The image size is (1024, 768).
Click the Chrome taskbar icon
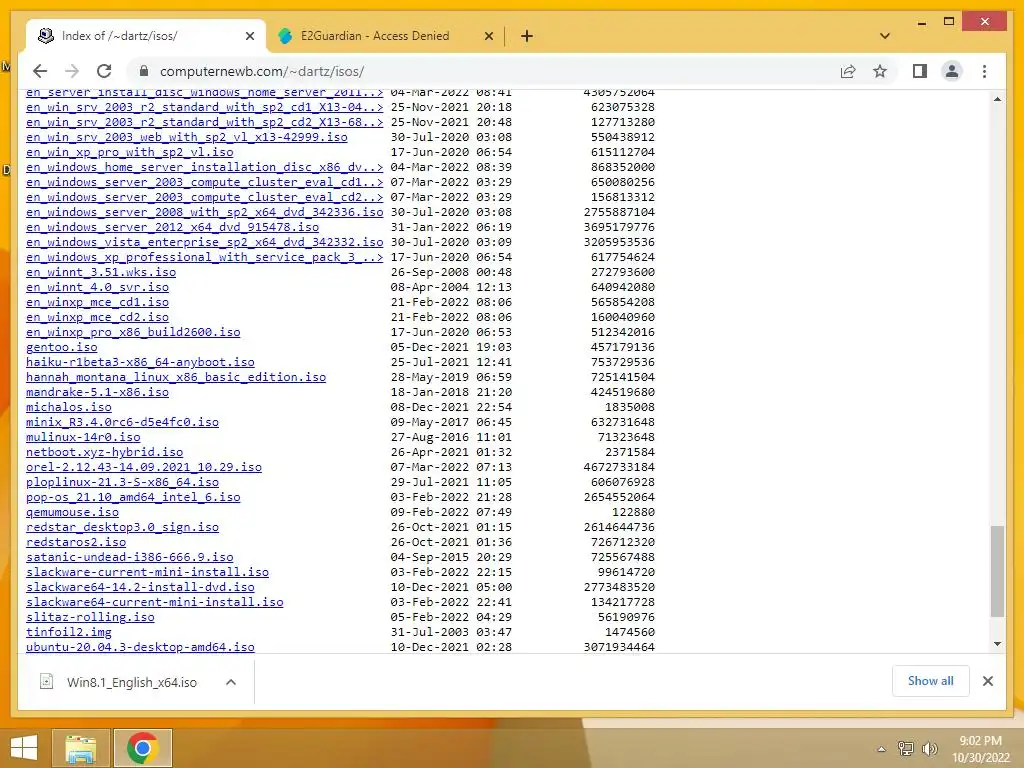pos(142,748)
